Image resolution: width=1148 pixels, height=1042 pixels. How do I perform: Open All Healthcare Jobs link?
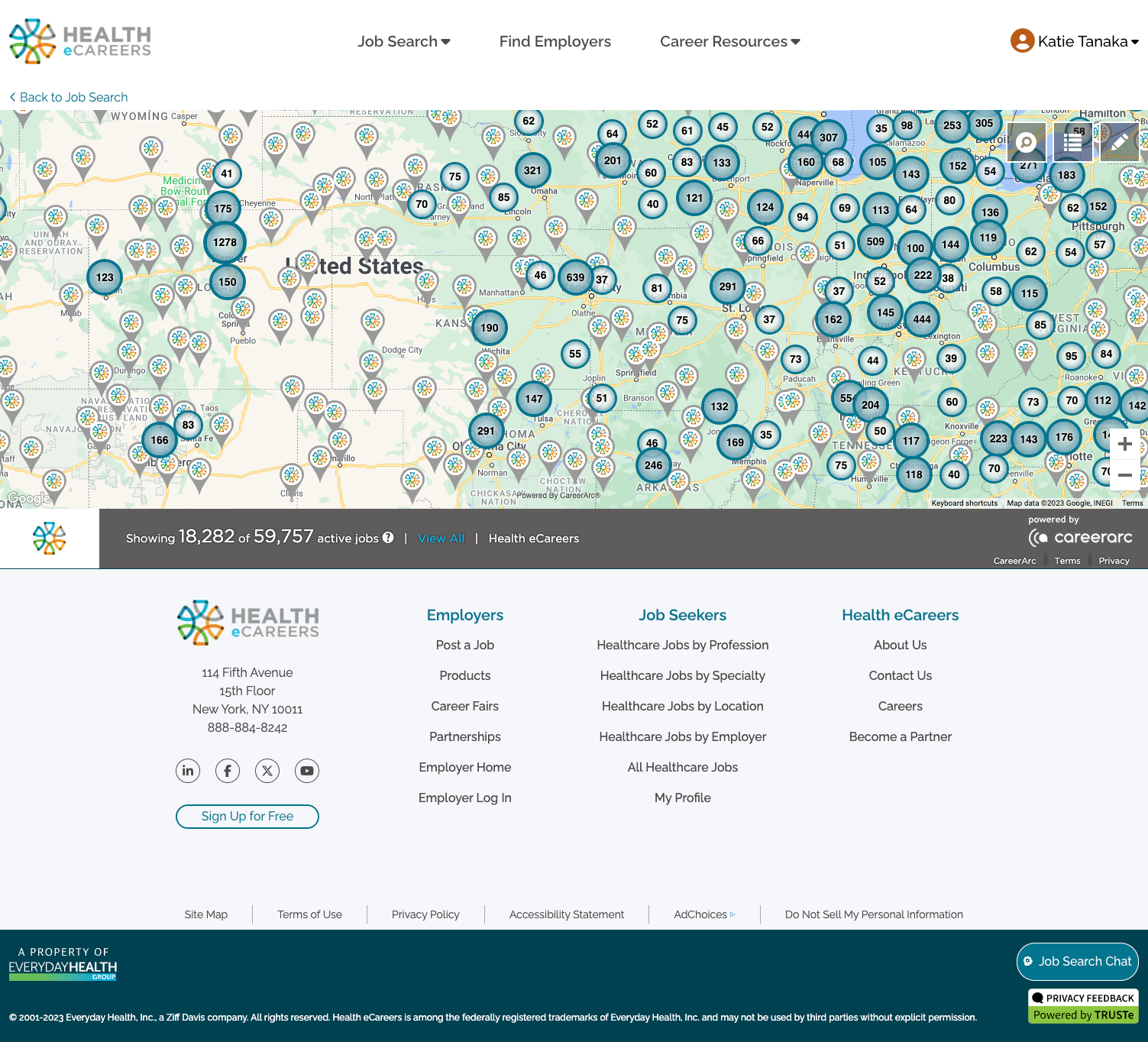[x=683, y=767]
